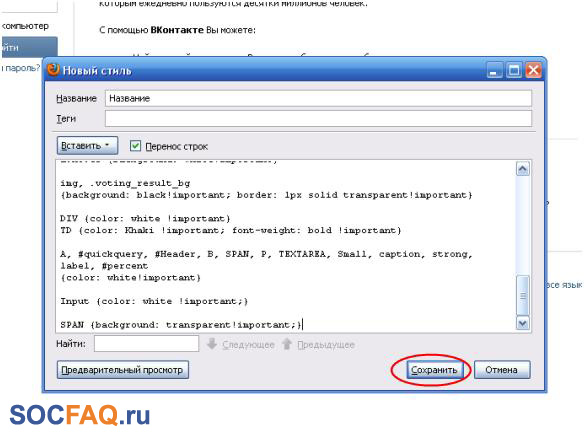Click the scrollbar down arrow in code editor
The height and width of the screenshot is (435, 584).
(x=523, y=323)
